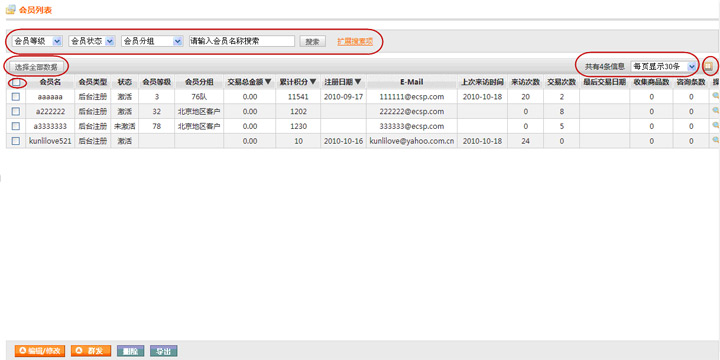Open the 扩展搜索项 link
This screenshot has width=720, height=360.
[355, 41]
